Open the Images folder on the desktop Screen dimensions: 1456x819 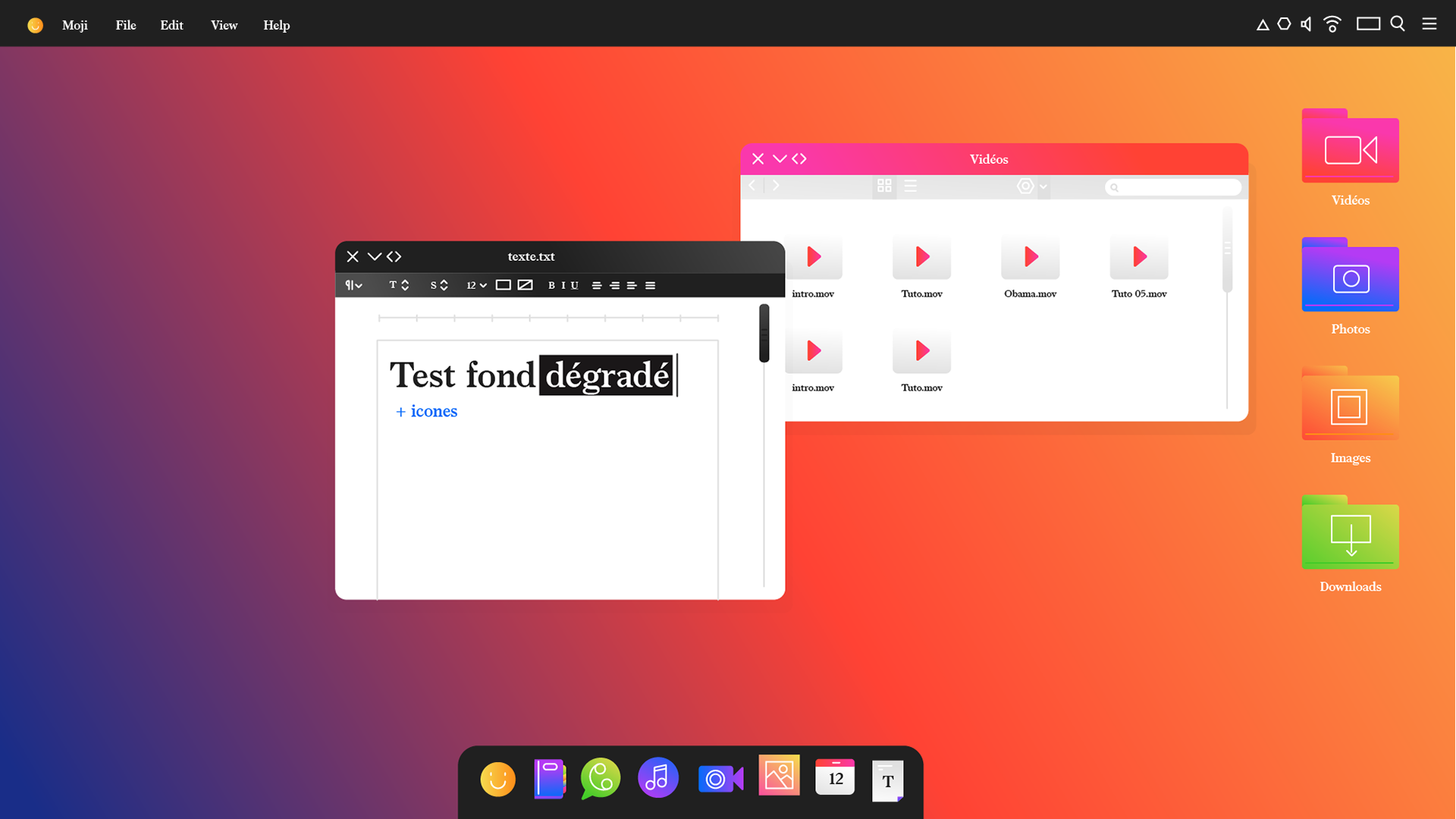[x=1350, y=404]
